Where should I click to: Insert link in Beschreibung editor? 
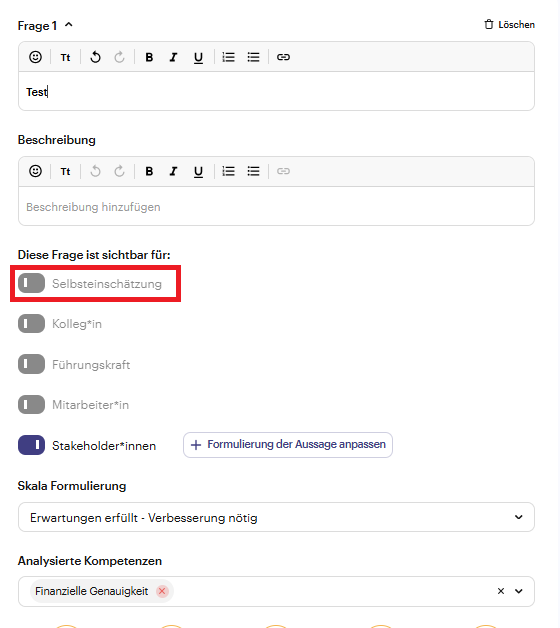[283, 171]
